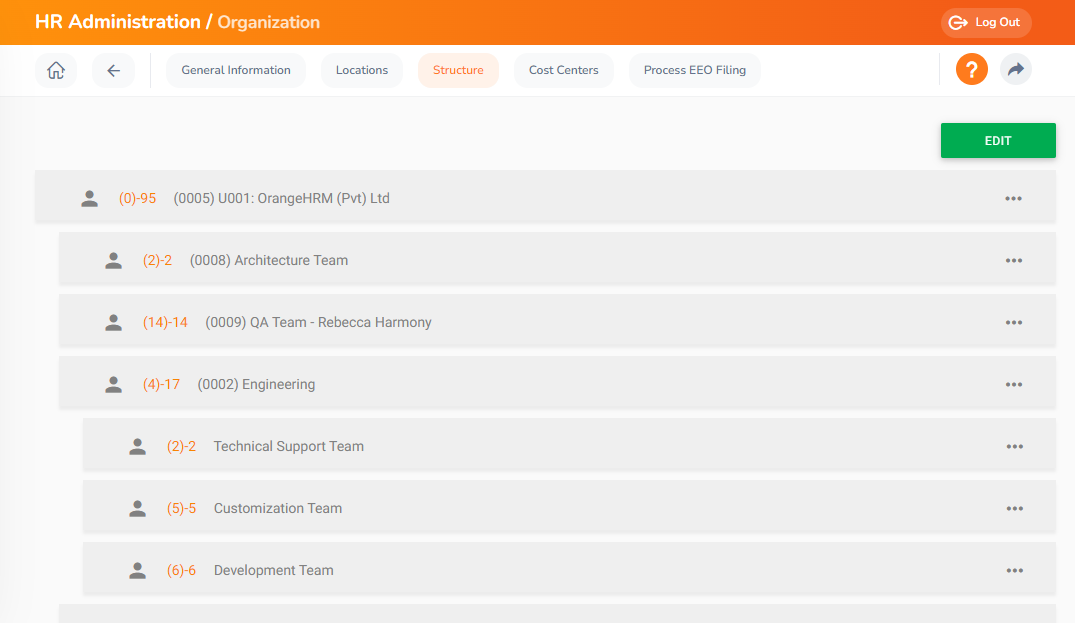
Task: Open the Cost Centers tab
Action: (564, 70)
